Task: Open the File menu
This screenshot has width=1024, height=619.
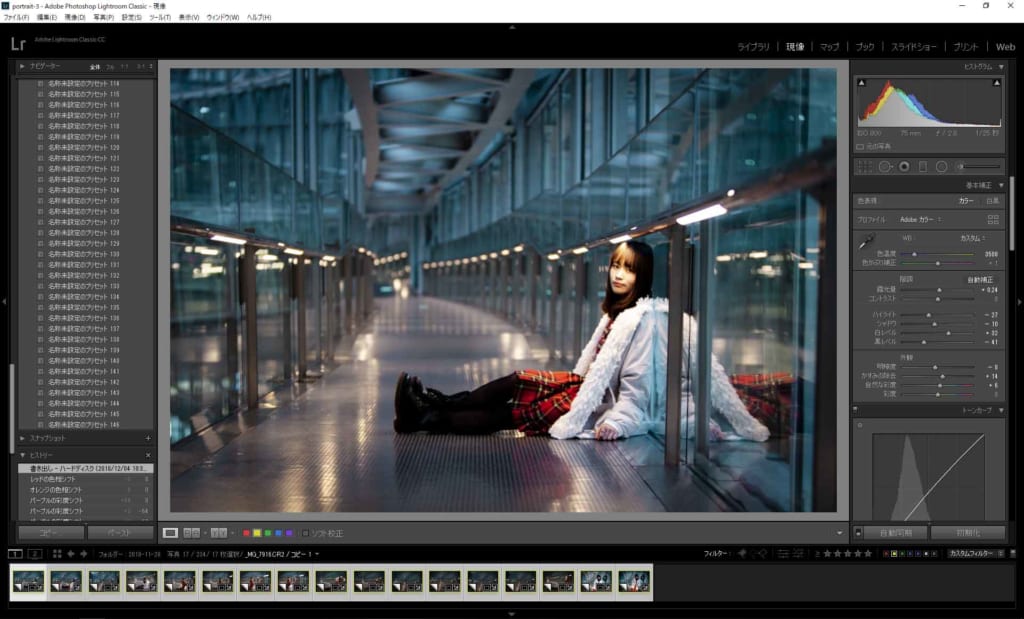Action: 16,18
